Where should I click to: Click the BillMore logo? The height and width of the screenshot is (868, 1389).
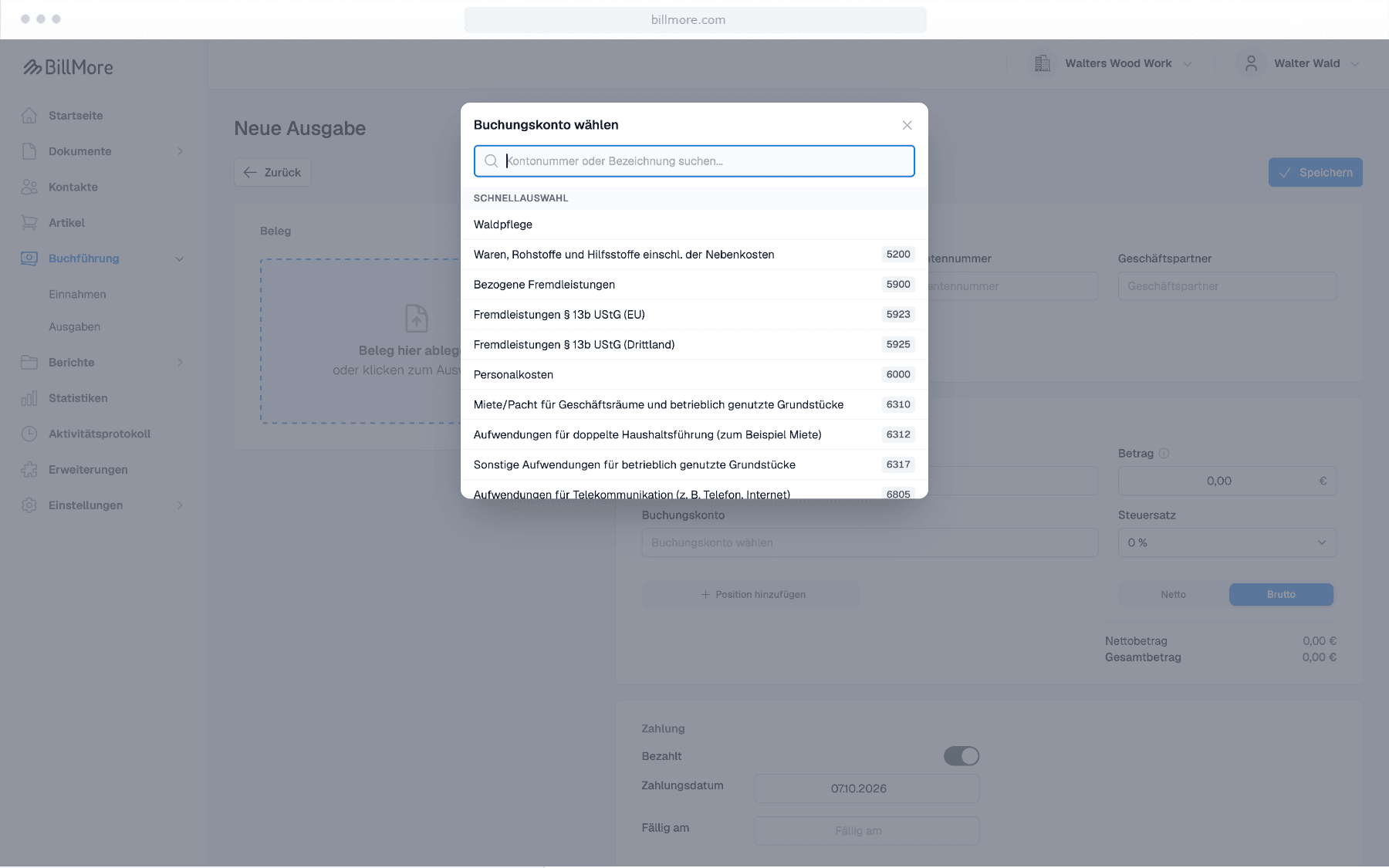[x=68, y=67]
